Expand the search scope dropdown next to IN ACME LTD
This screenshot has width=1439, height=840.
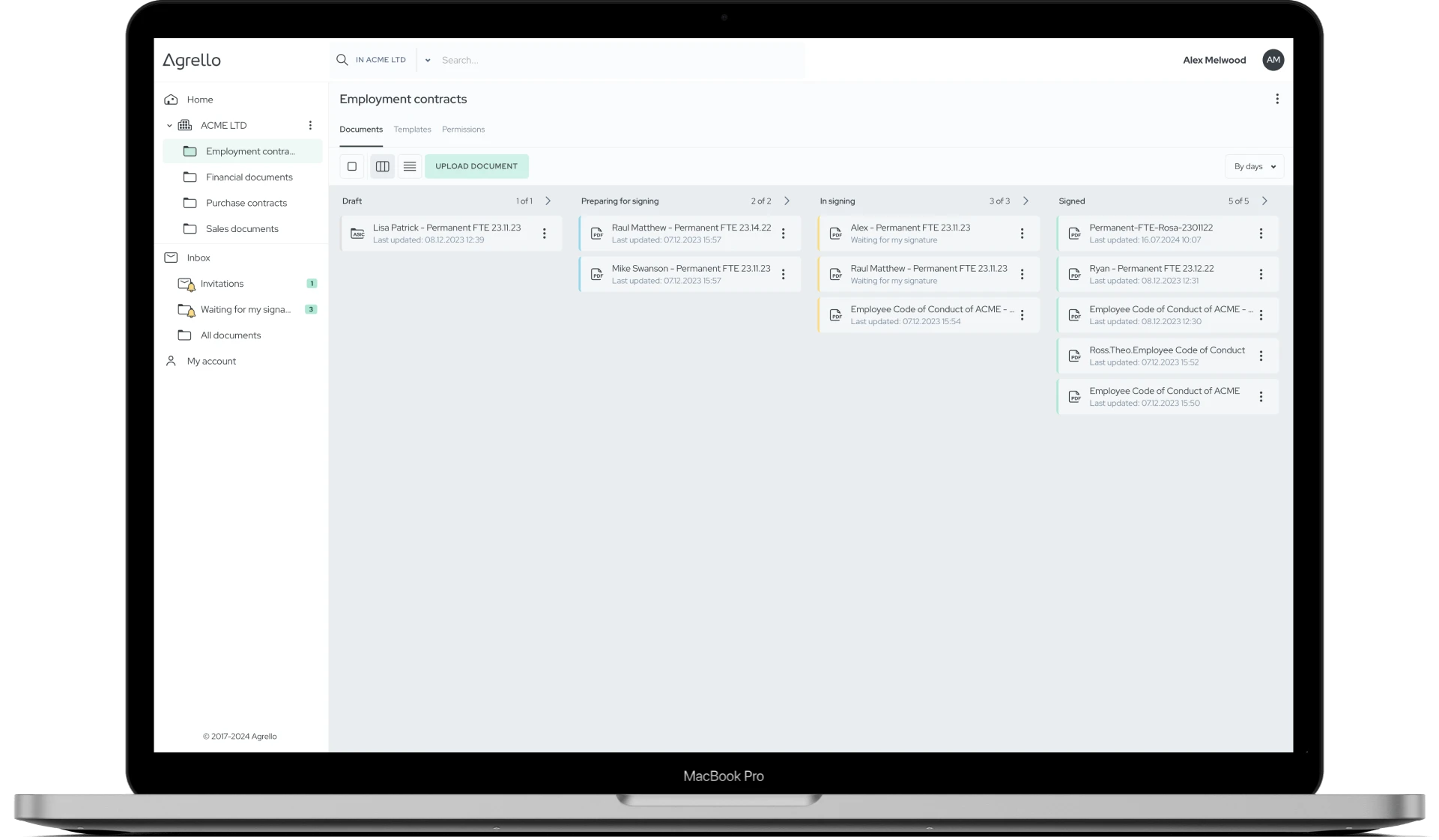(427, 60)
